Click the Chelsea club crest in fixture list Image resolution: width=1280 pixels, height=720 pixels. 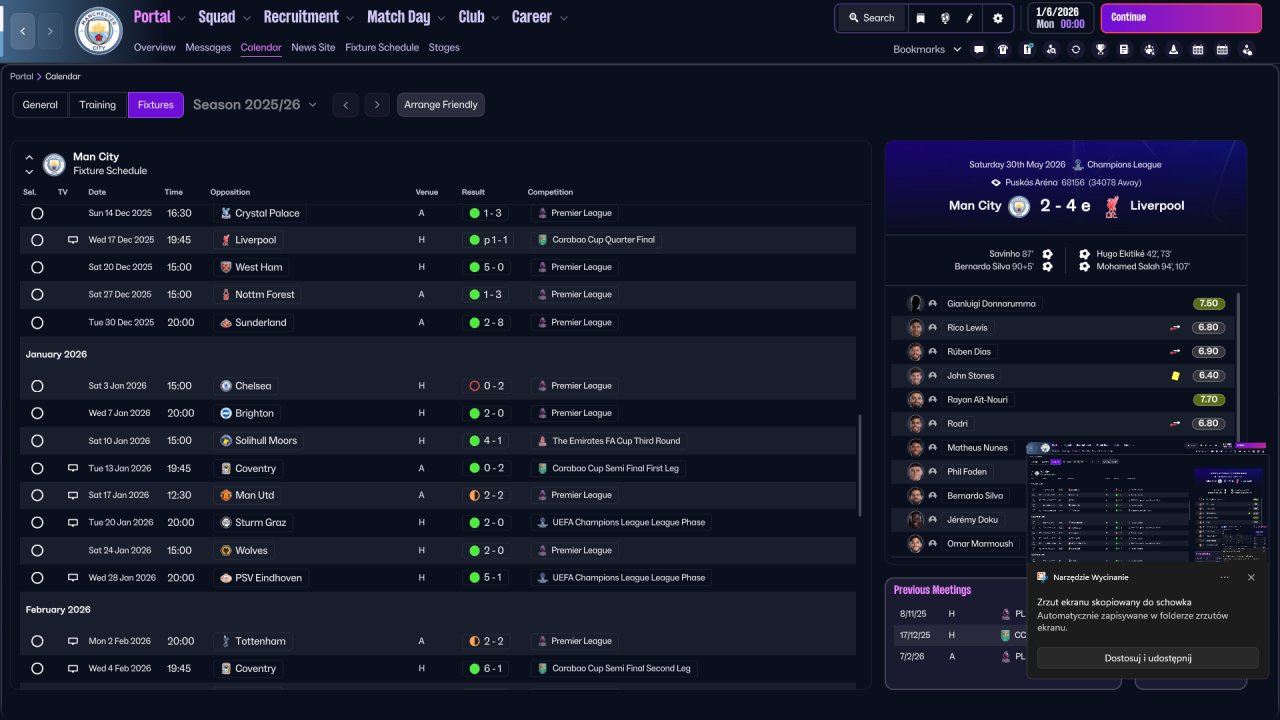(x=227, y=386)
